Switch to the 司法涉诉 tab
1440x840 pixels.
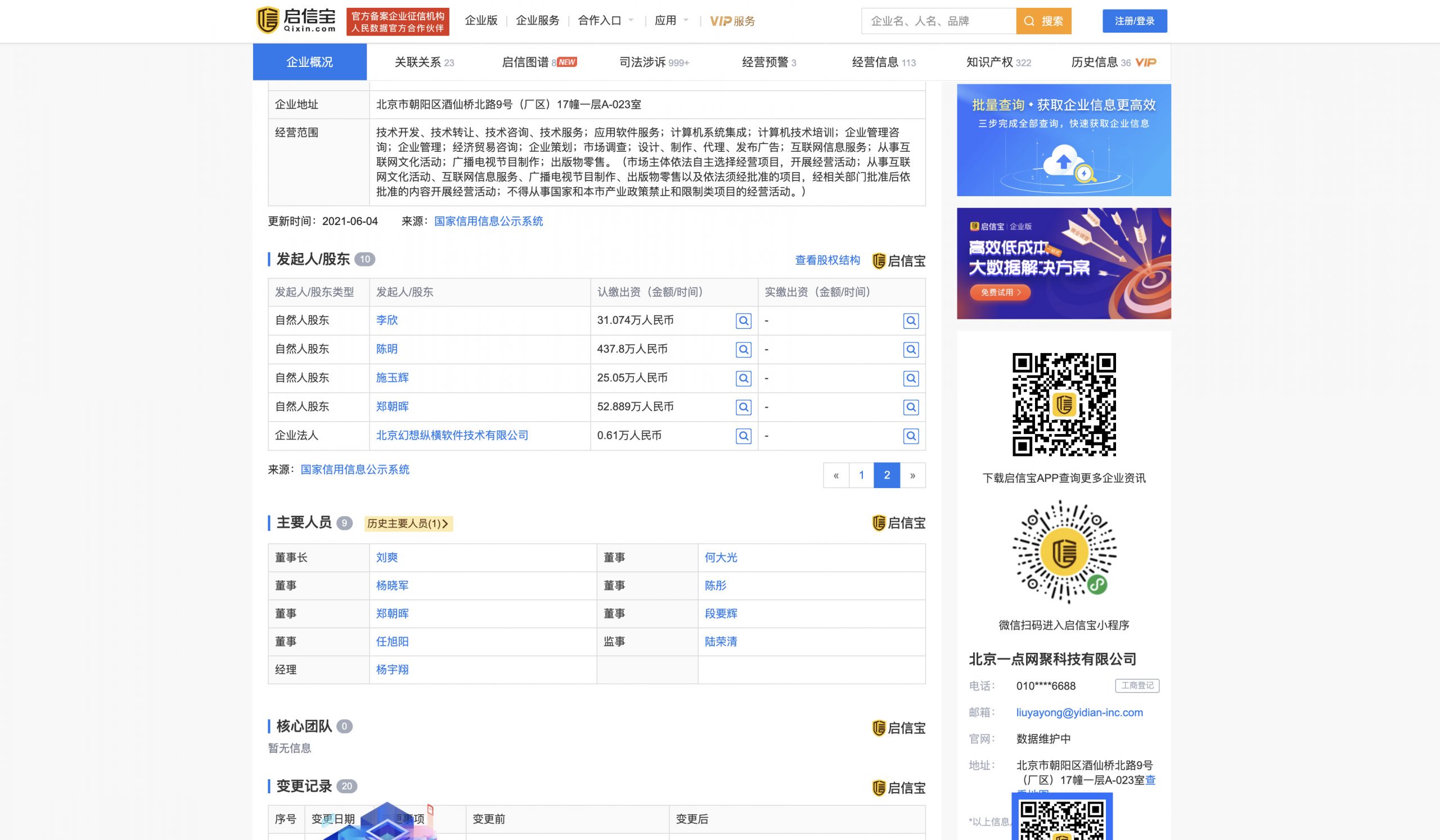tap(654, 62)
